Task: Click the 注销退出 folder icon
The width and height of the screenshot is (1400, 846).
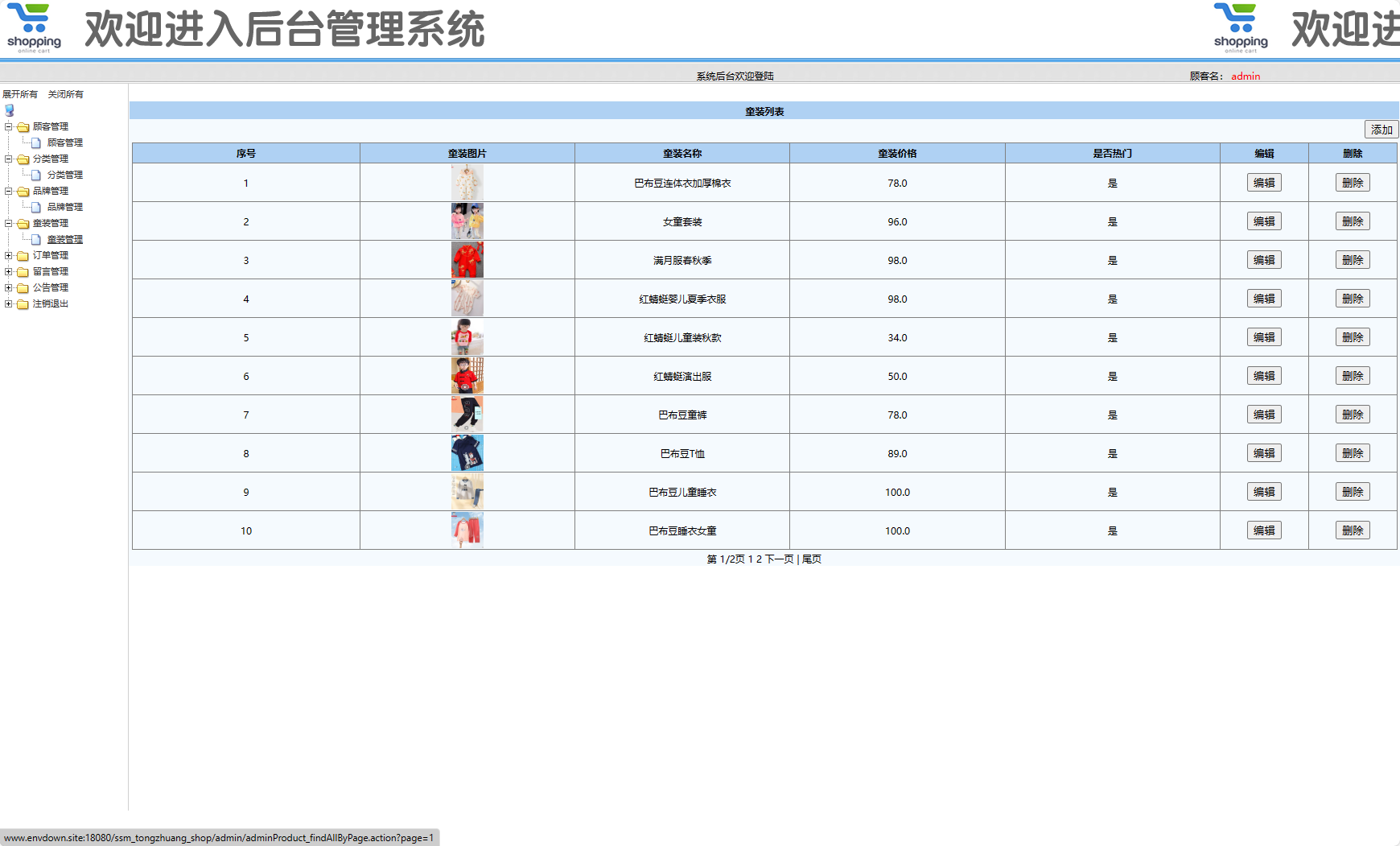Action: click(x=23, y=304)
